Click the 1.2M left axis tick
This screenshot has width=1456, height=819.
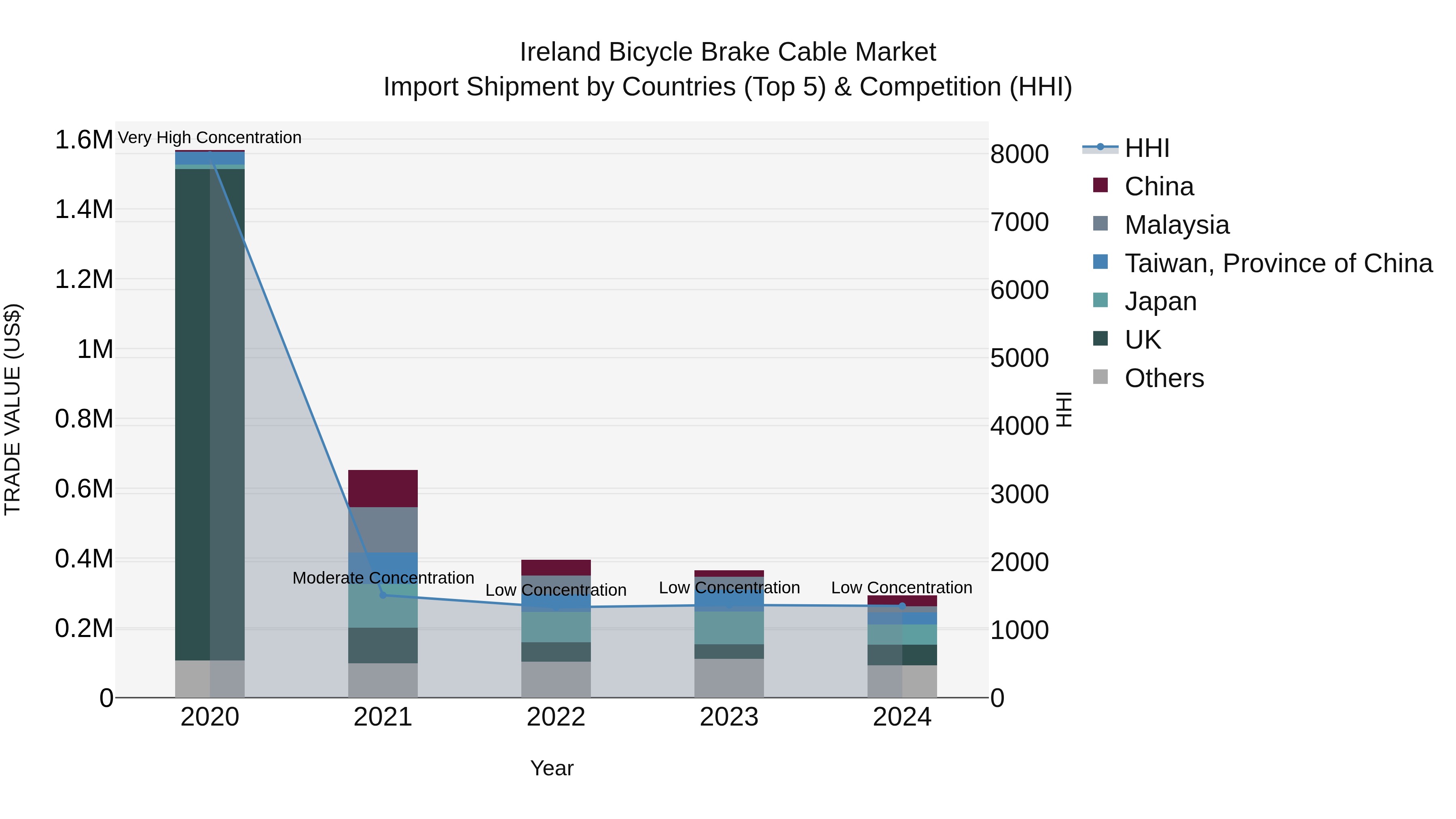84,279
